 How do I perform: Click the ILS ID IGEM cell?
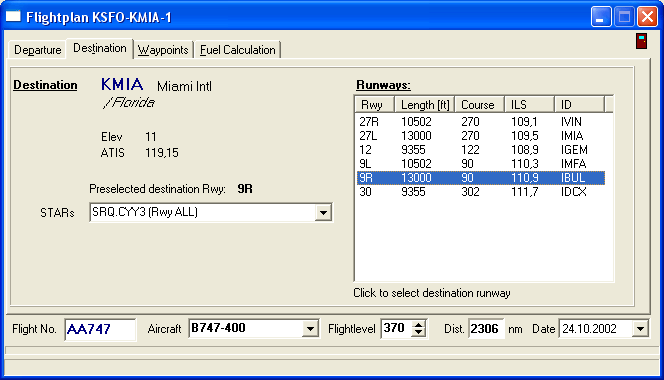point(574,150)
